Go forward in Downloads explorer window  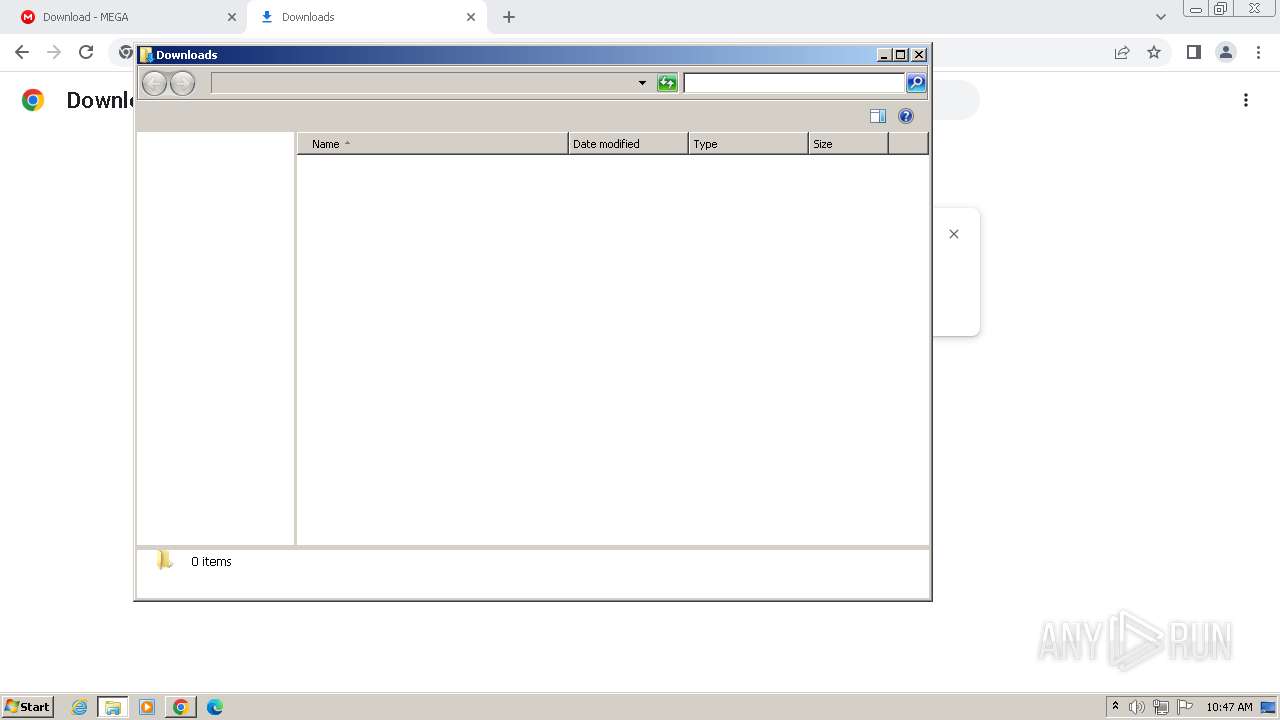click(182, 83)
